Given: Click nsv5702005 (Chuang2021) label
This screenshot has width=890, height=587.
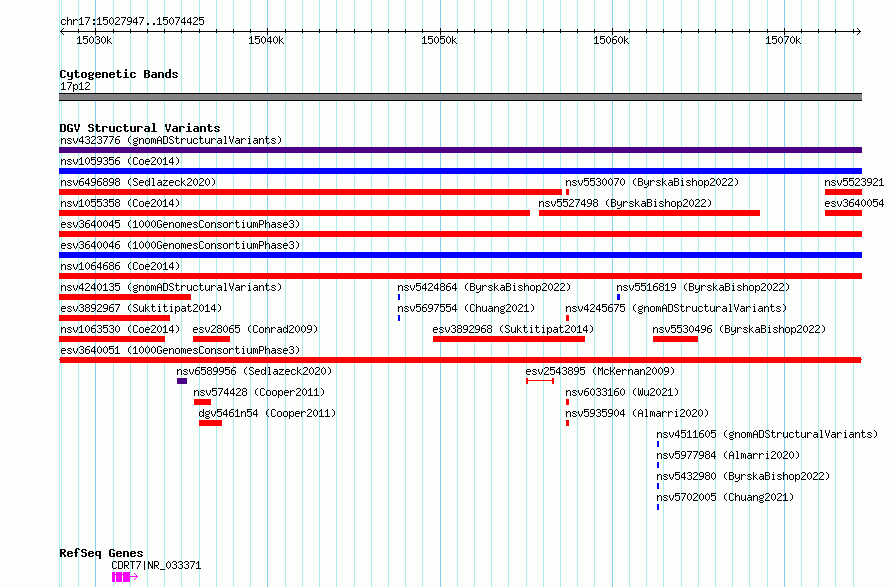Looking at the screenshot, I should (725, 497).
